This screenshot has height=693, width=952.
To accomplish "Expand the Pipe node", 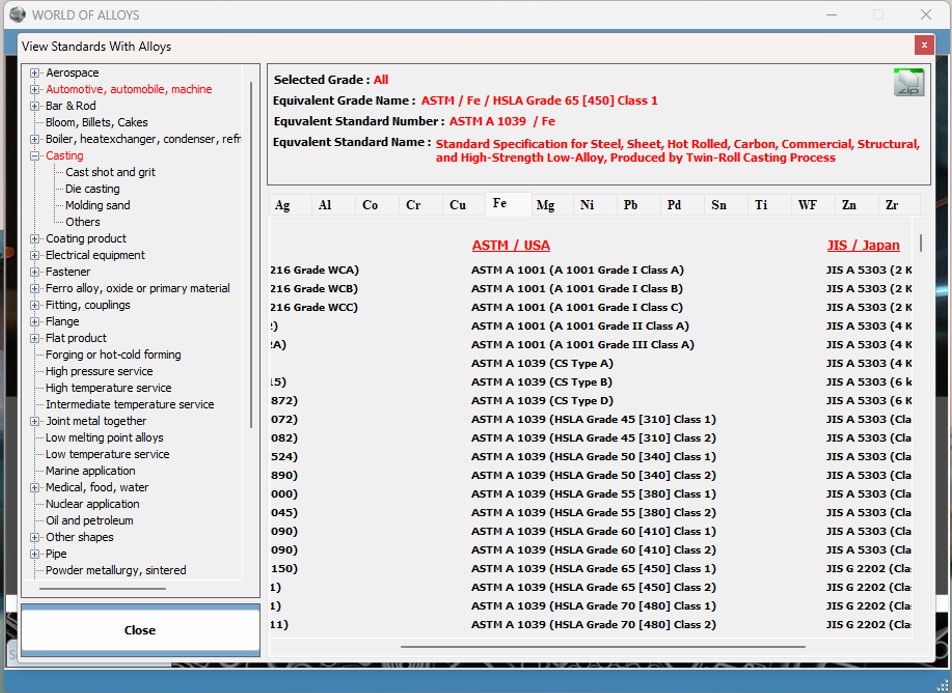I will click(35, 554).
